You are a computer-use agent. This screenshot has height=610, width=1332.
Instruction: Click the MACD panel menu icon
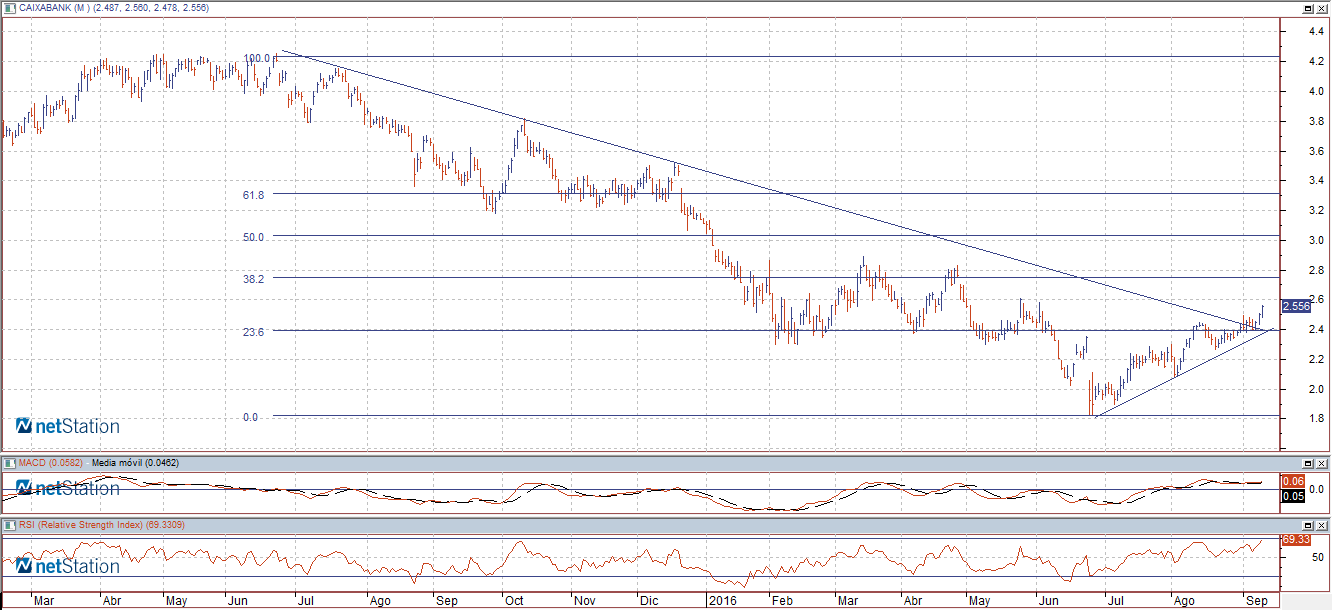[10, 464]
